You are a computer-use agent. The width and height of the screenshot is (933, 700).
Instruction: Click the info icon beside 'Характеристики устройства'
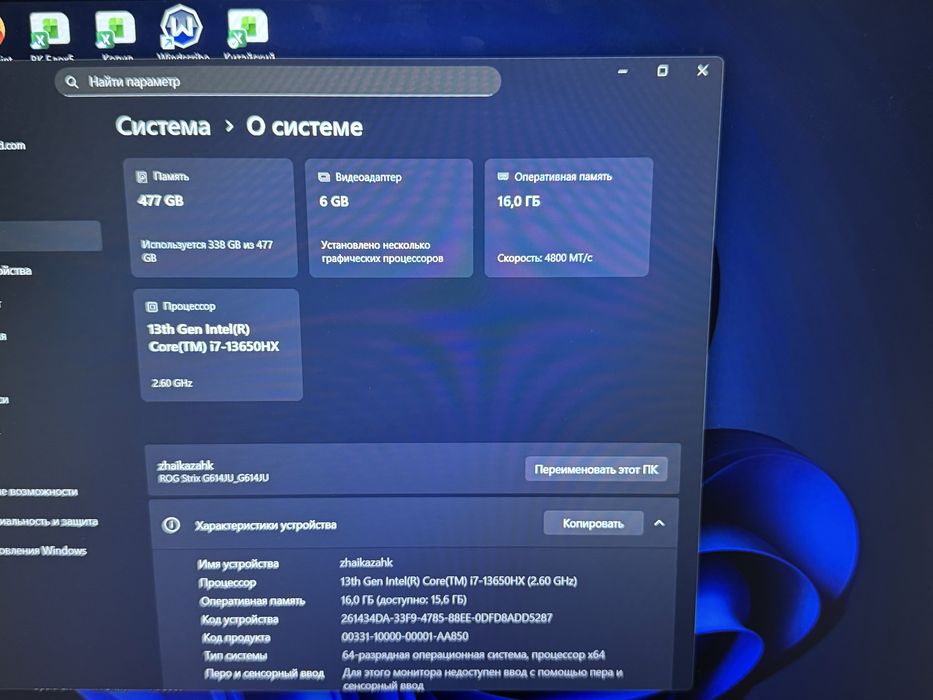[x=171, y=525]
